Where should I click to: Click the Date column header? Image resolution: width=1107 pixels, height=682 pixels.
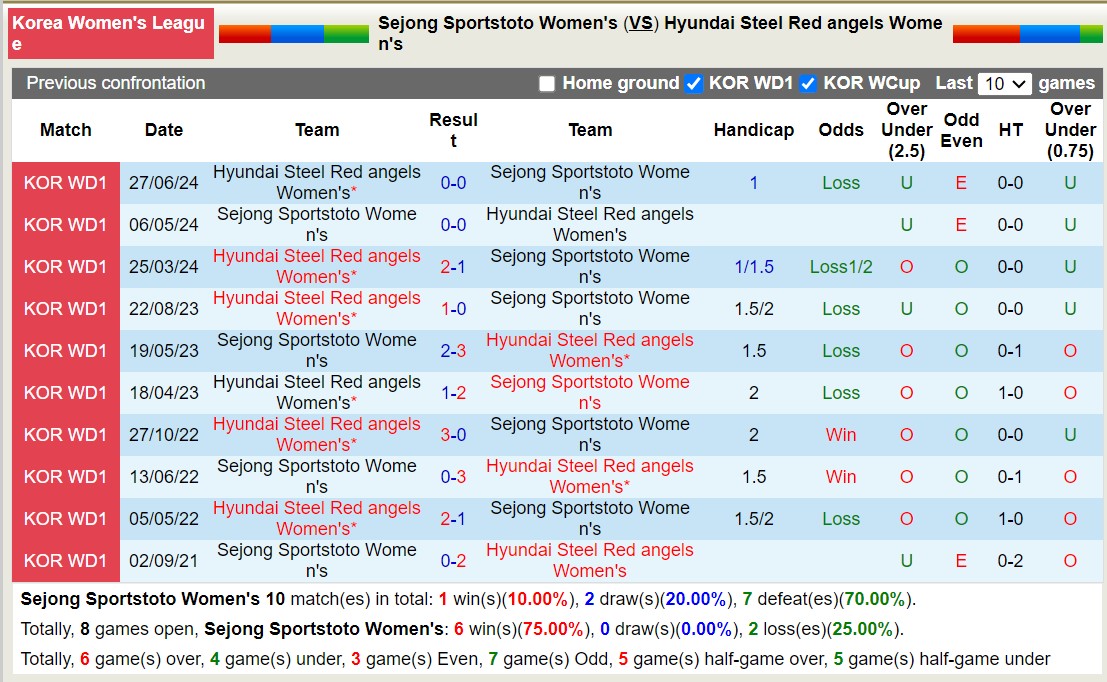coord(163,130)
